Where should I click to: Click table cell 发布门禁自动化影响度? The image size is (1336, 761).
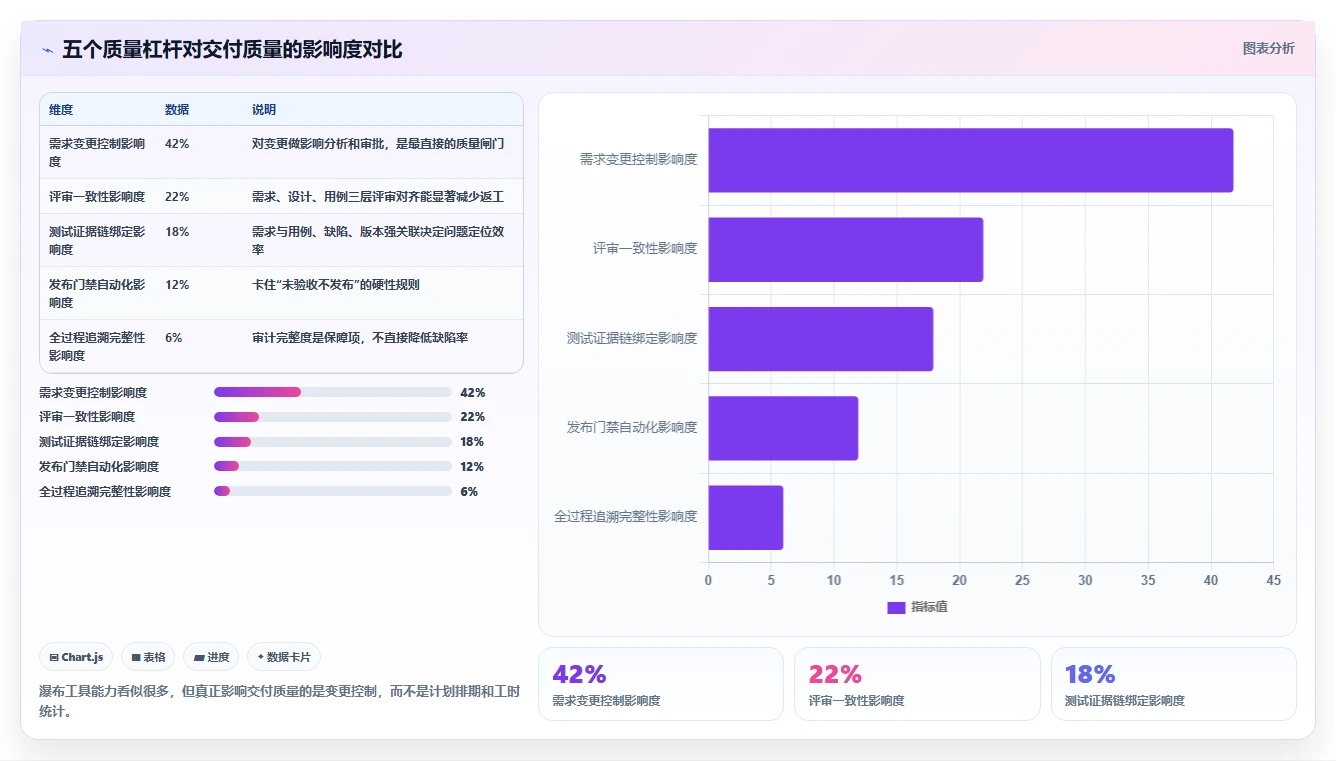[x=97, y=293]
